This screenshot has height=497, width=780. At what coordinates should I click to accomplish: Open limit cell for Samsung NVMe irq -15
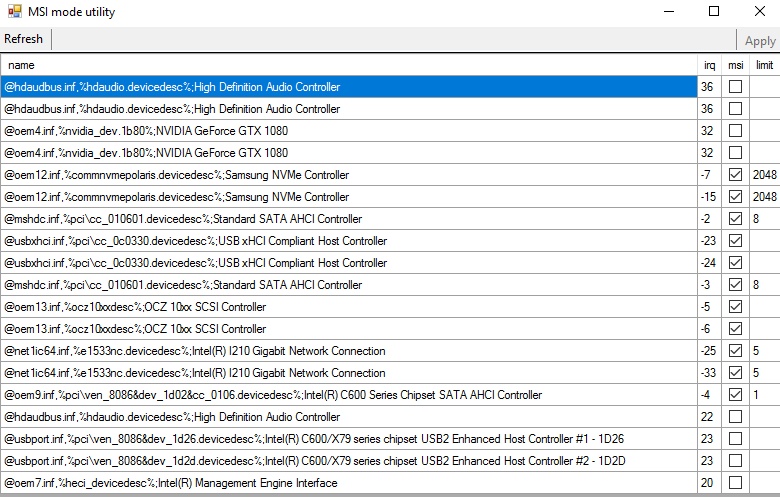pos(764,197)
